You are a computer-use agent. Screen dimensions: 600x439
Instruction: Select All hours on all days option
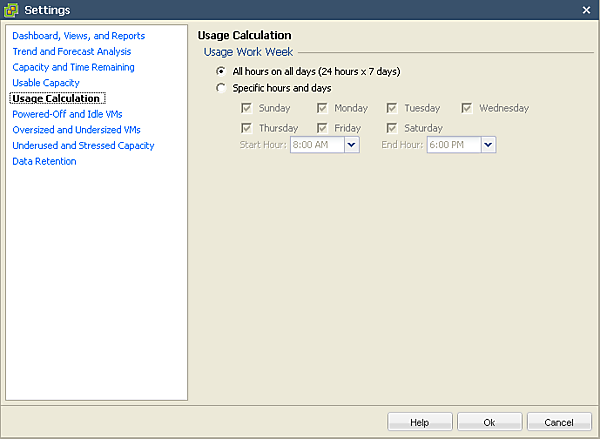[221, 72]
